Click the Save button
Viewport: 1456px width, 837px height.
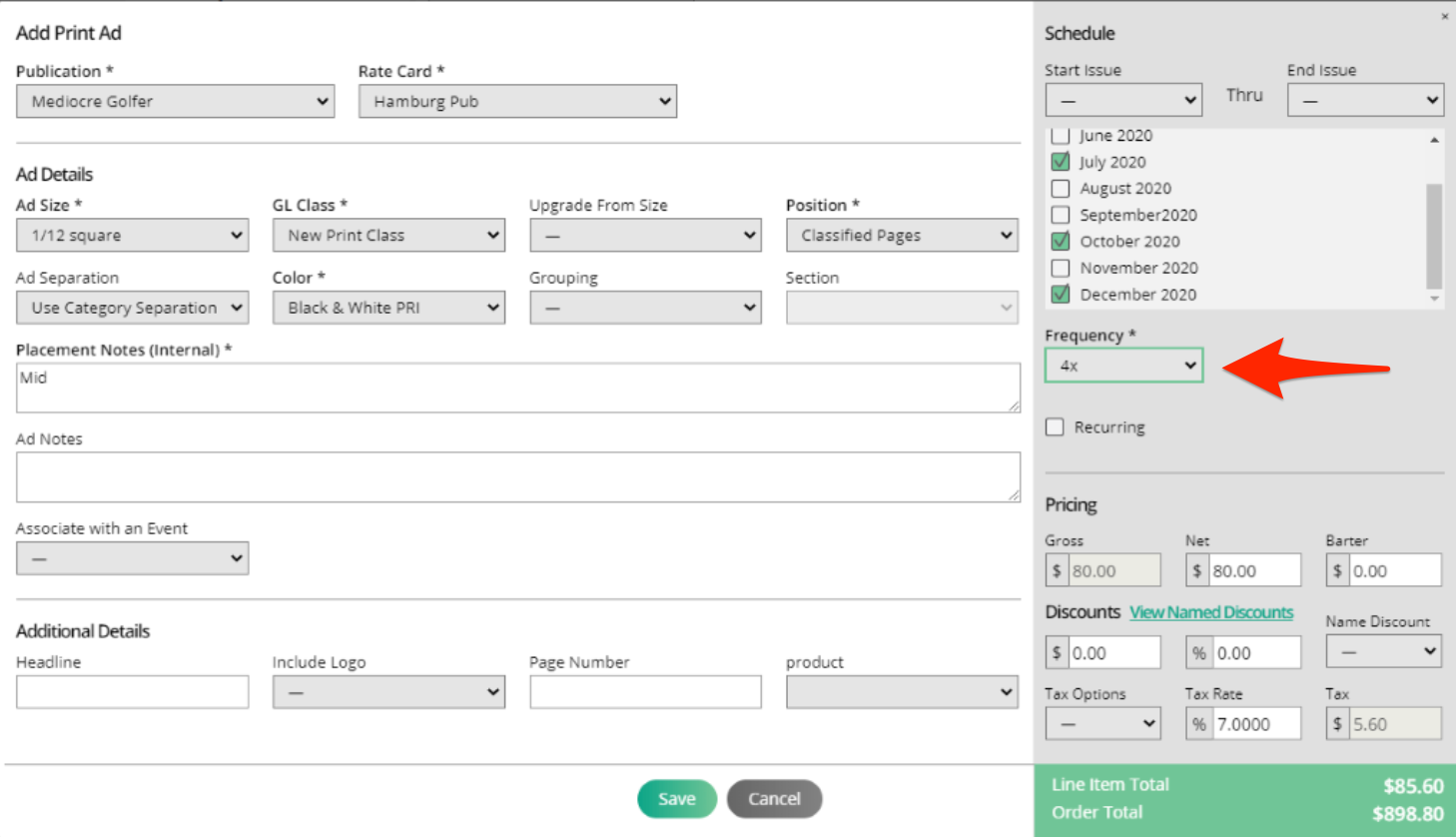click(x=676, y=799)
